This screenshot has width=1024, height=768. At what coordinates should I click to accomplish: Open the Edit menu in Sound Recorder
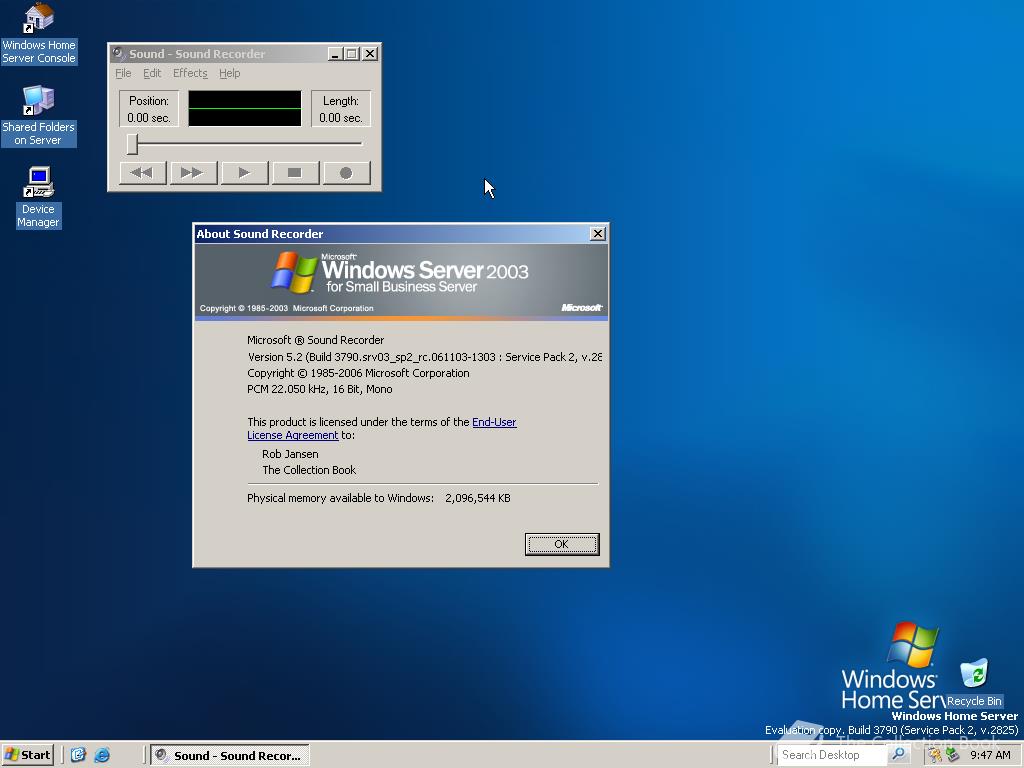tap(152, 73)
